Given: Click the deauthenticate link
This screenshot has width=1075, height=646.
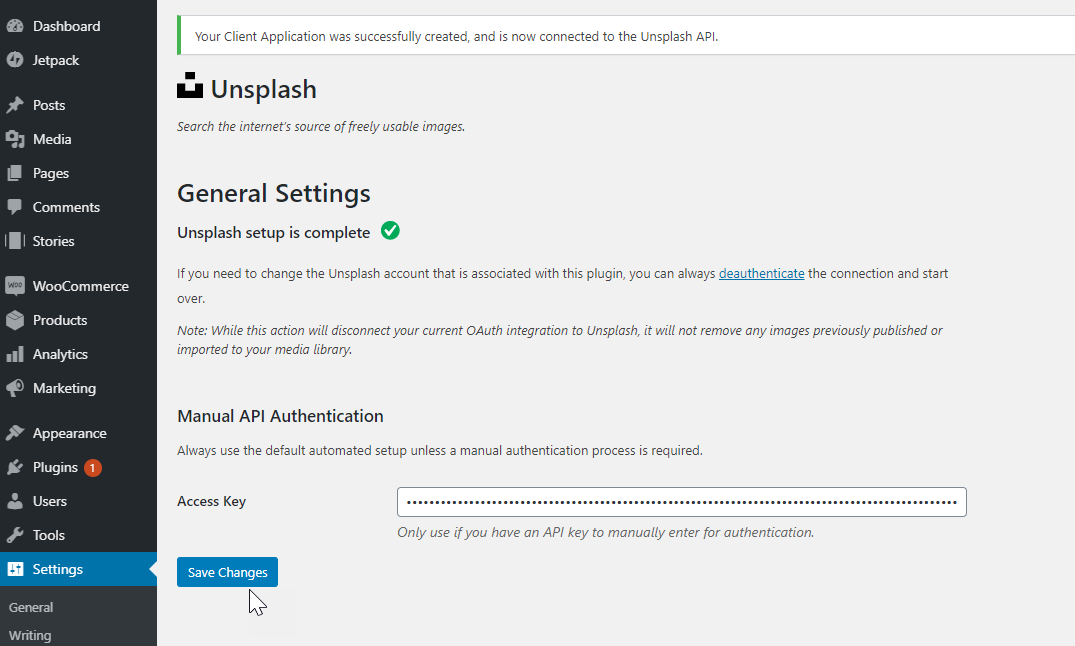Looking at the screenshot, I should click(761, 273).
